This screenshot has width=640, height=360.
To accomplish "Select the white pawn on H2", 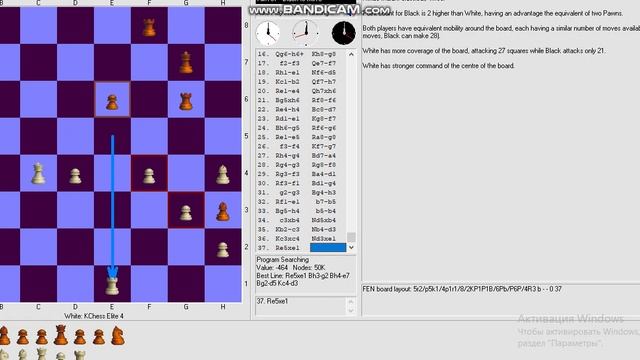I will [223, 250].
